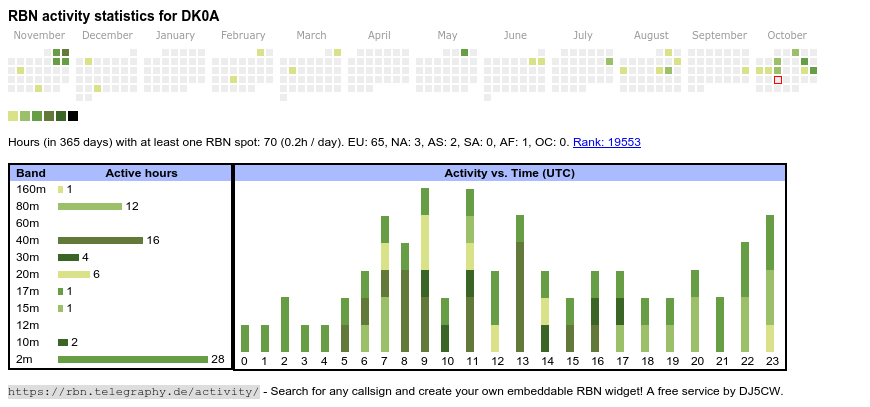Image resolution: width=870 pixels, height=407 pixels.
Task: Click the 20m band bar showing 6 hours
Action: (73, 274)
